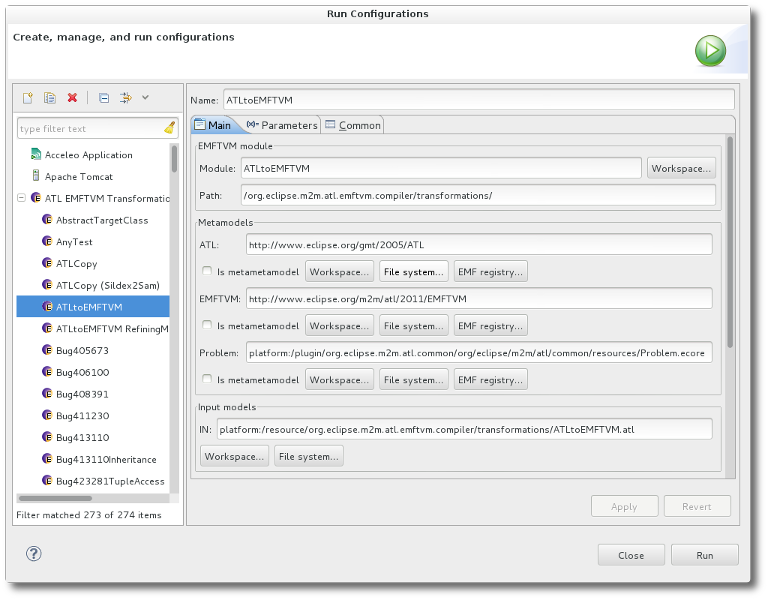768x600 pixels.
Task: Switch to the Common tab
Action: point(353,125)
